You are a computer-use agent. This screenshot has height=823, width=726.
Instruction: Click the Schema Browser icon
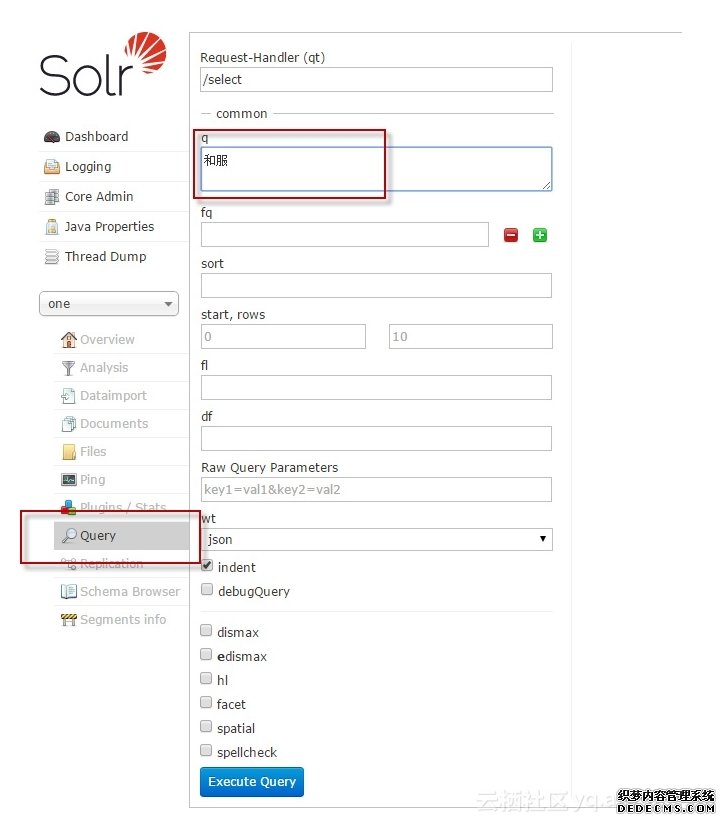pos(69,592)
